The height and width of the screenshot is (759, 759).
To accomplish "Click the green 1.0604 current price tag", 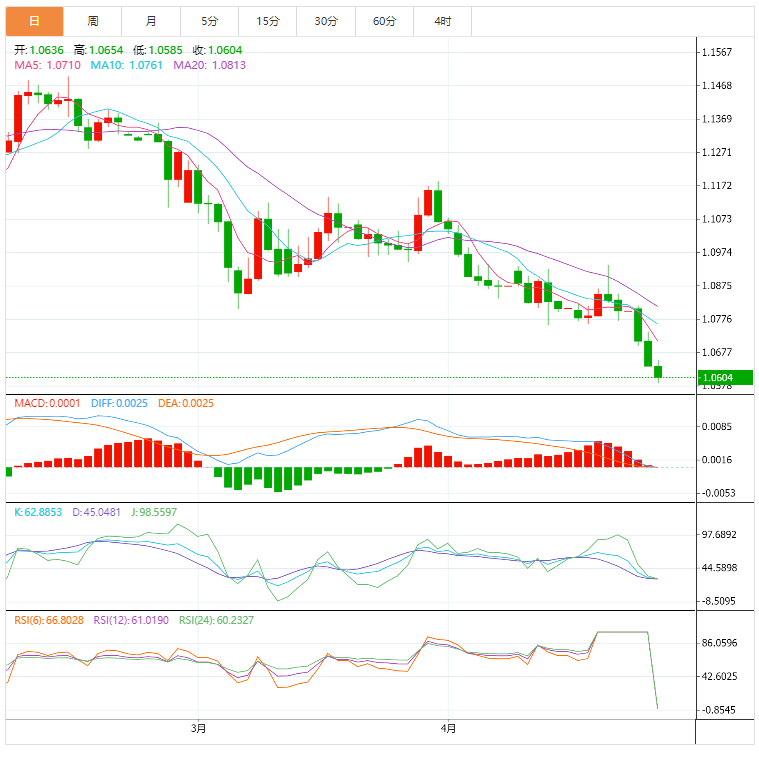I will coord(725,378).
